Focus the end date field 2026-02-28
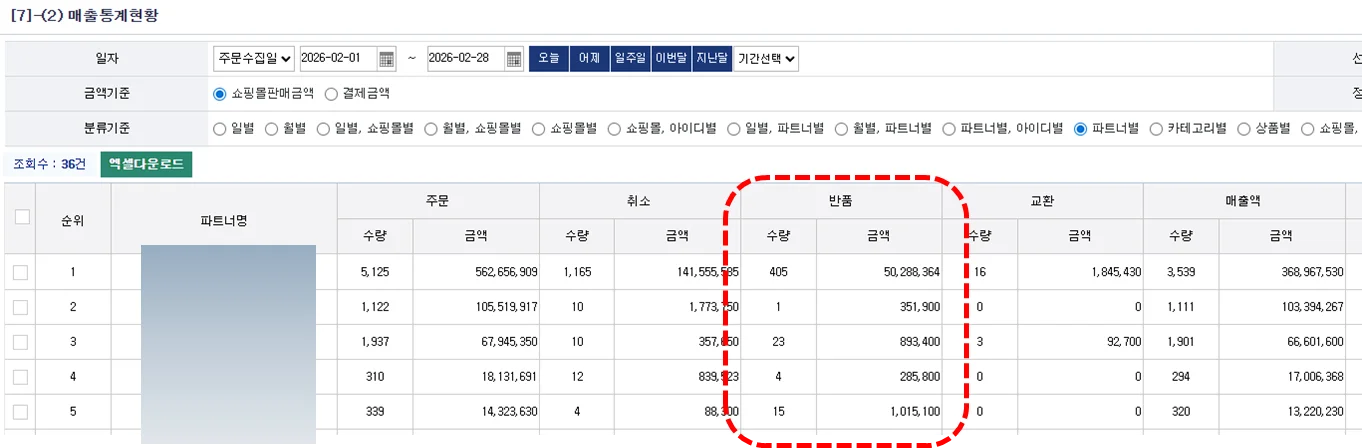Screen dimensions: 1362x448 click(x=465, y=59)
